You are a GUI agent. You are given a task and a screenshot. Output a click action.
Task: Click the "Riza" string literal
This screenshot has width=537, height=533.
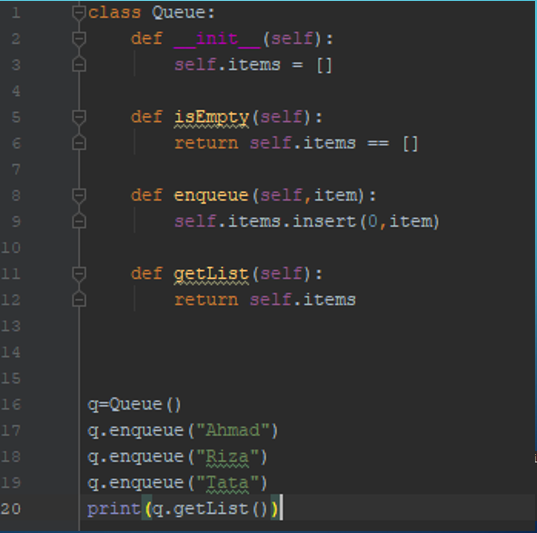click(227, 457)
